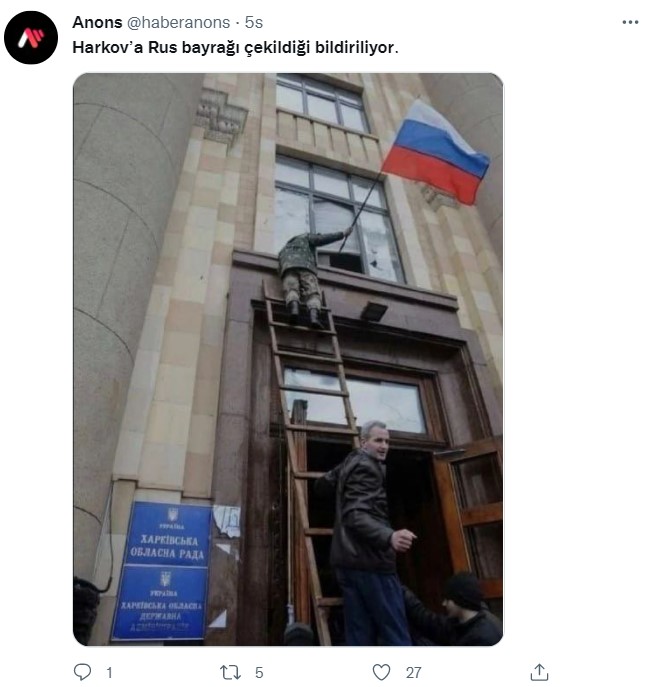Viewport: 648px width, 687px height.
Task: Click the Russian flag in the photo
Action: [x=436, y=151]
